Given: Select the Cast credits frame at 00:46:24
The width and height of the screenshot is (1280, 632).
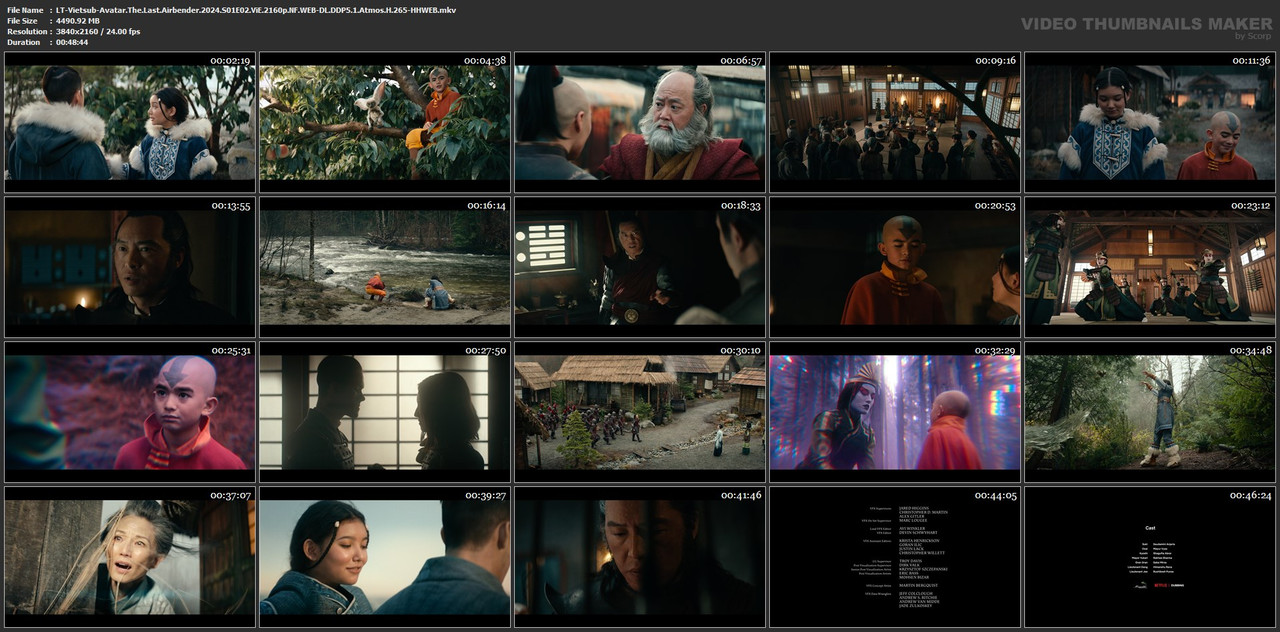Looking at the screenshot, I should (x=1150, y=557).
